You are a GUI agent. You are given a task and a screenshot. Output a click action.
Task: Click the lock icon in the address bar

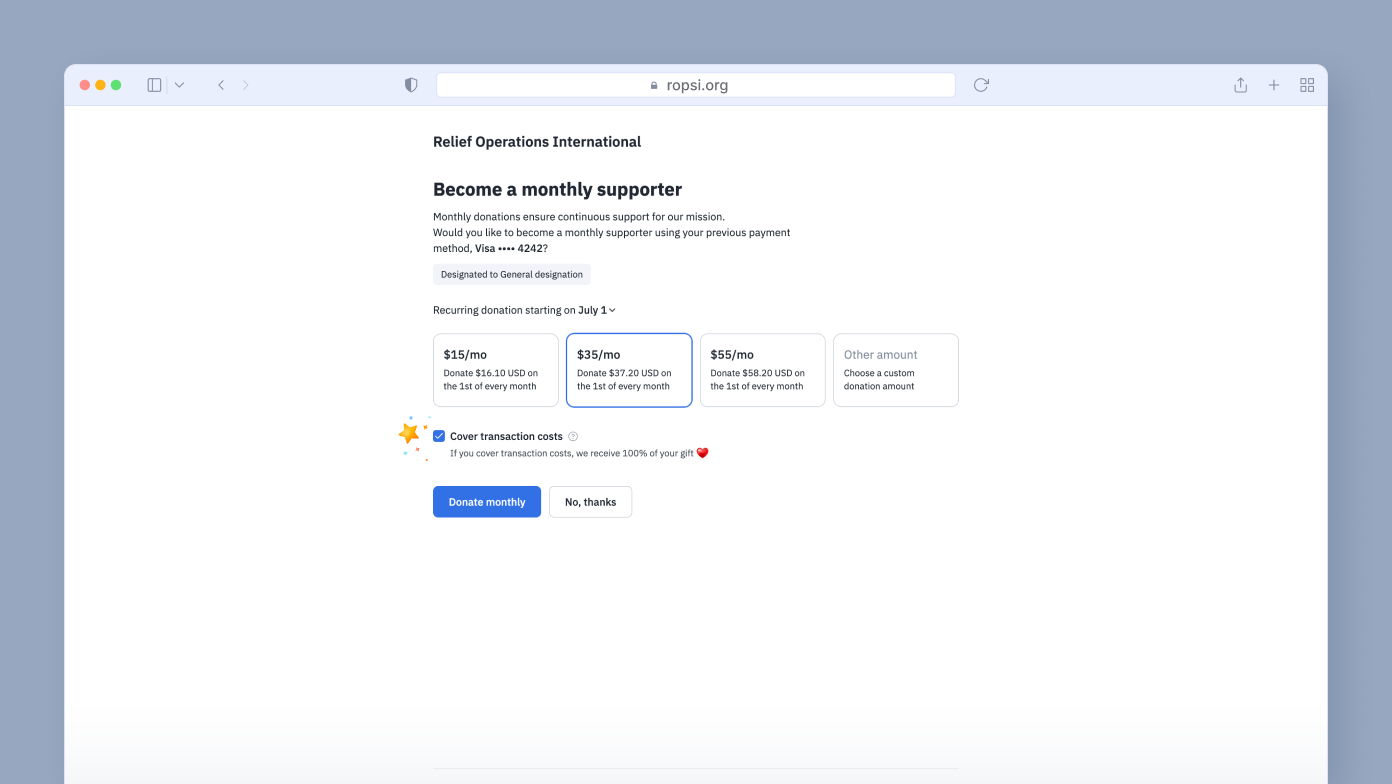tap(654, 85)
